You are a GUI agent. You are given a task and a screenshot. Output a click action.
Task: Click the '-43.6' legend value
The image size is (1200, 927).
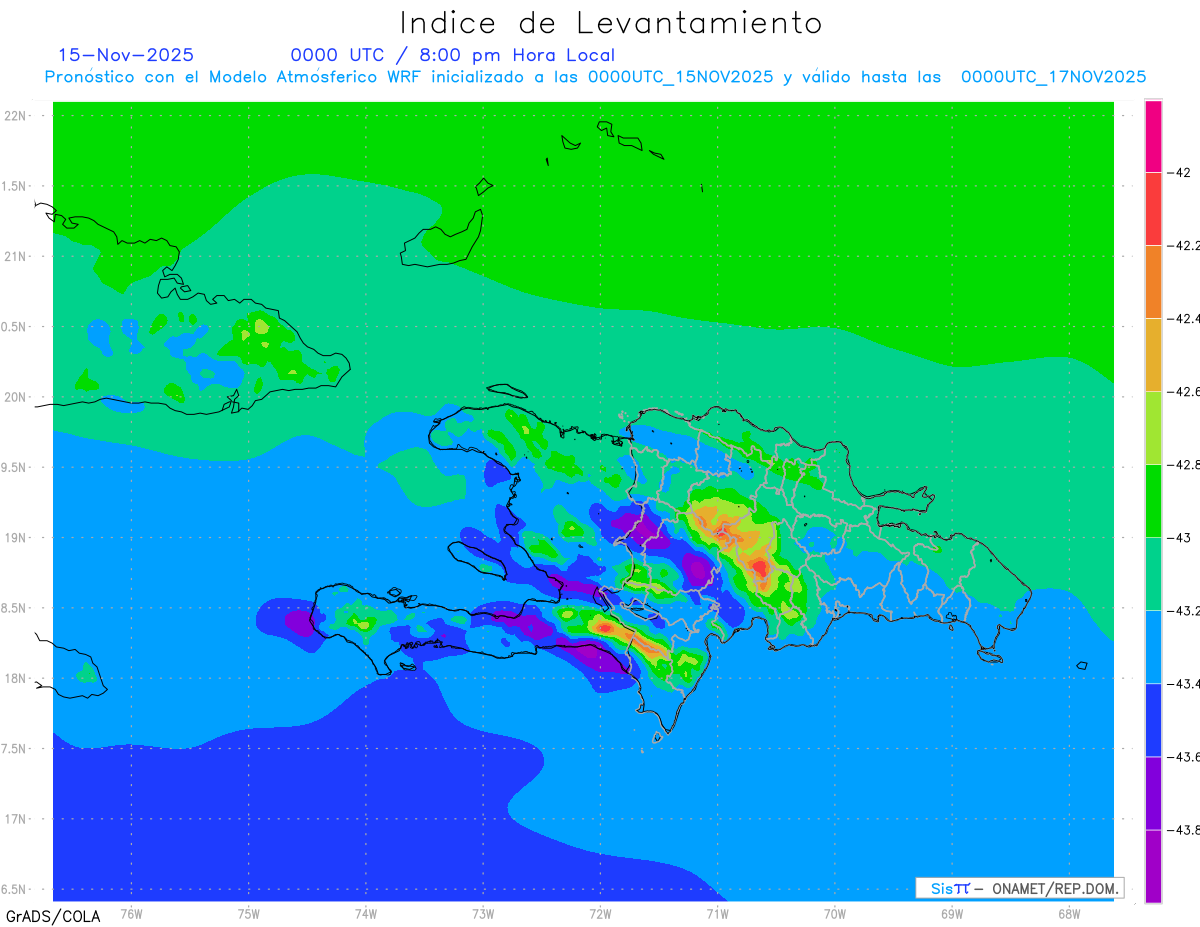1184,756
